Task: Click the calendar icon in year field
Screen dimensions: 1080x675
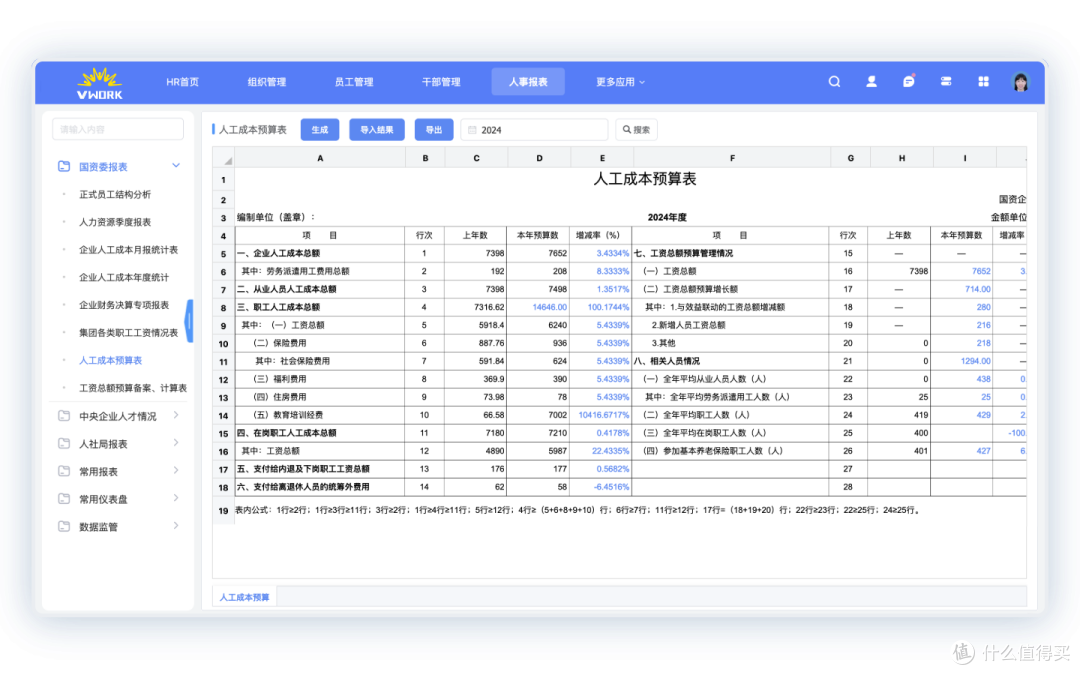Action: click(x=472, y=129)
